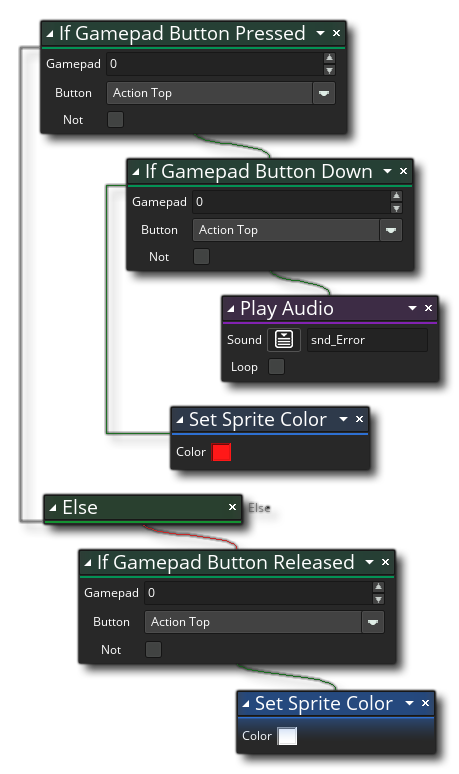Close the If Gamepad Button Down node
Screen dimensions: 459x774
404,171
